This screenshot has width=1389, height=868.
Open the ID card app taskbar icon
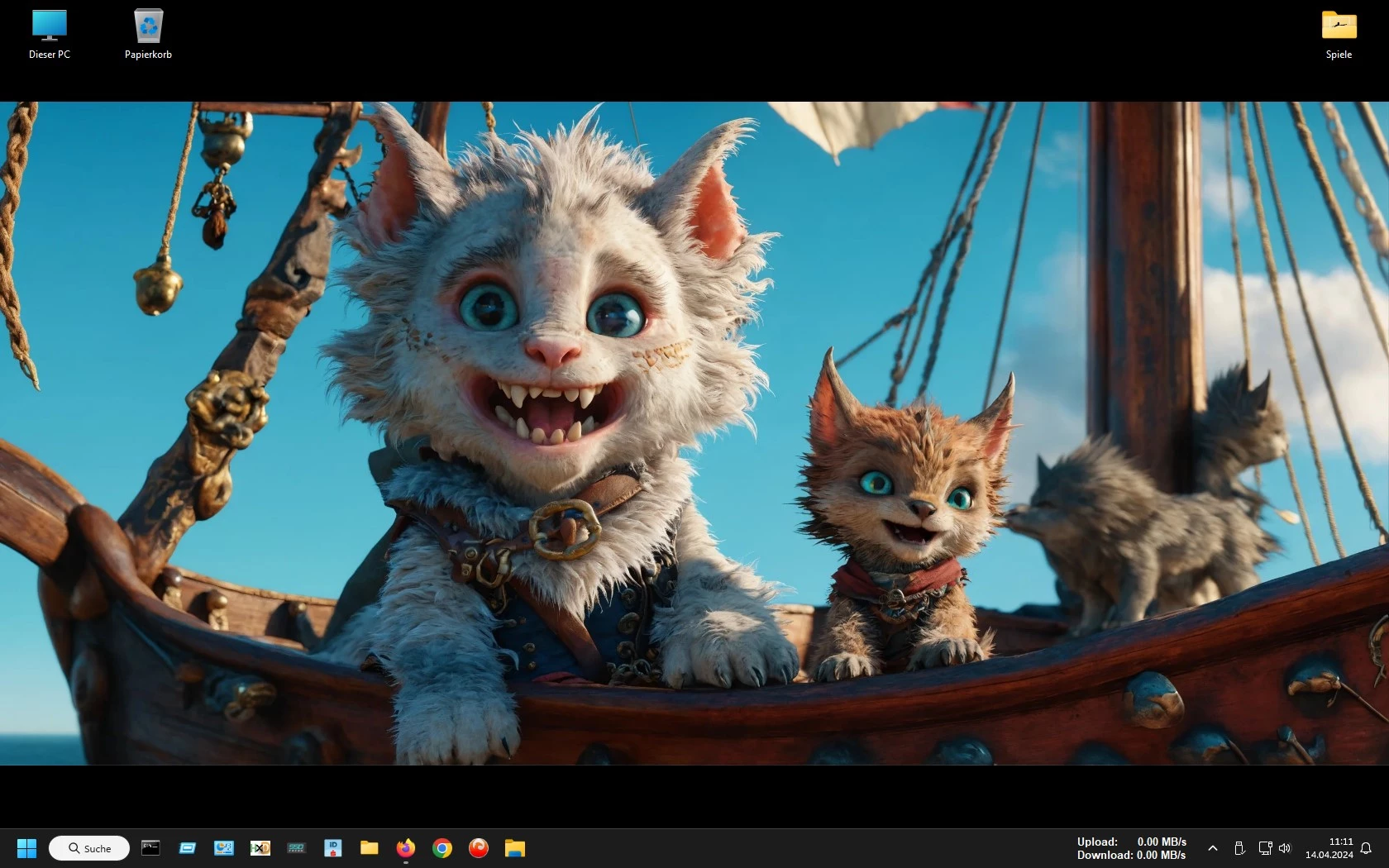click(x=333, y=847)
